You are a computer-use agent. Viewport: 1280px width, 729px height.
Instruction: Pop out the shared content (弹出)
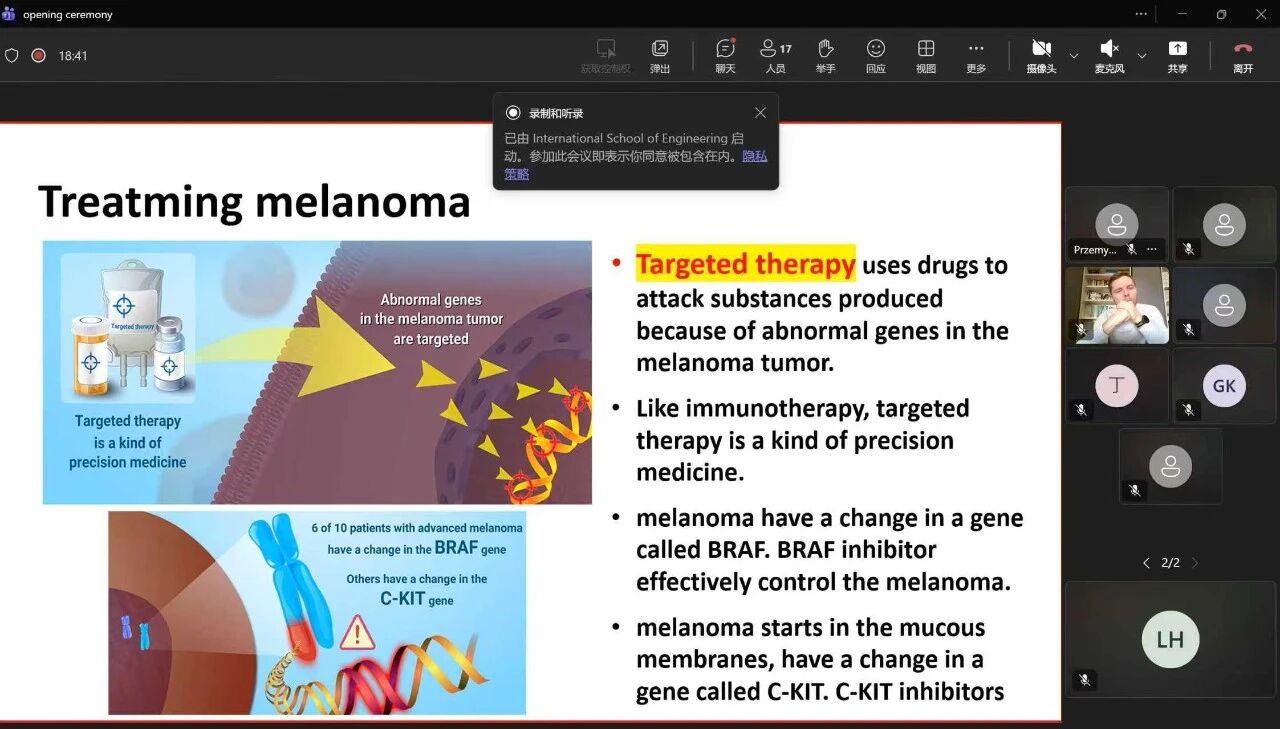click(x=660, y=55)
